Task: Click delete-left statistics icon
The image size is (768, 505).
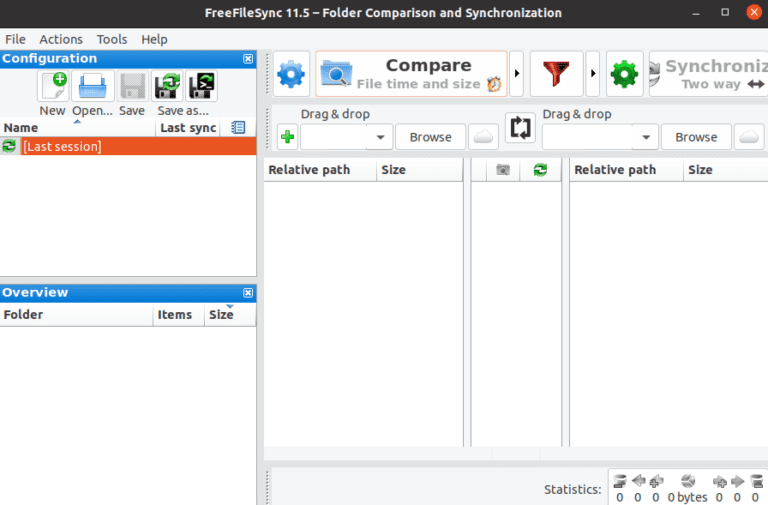Action: tap(620, 481)
